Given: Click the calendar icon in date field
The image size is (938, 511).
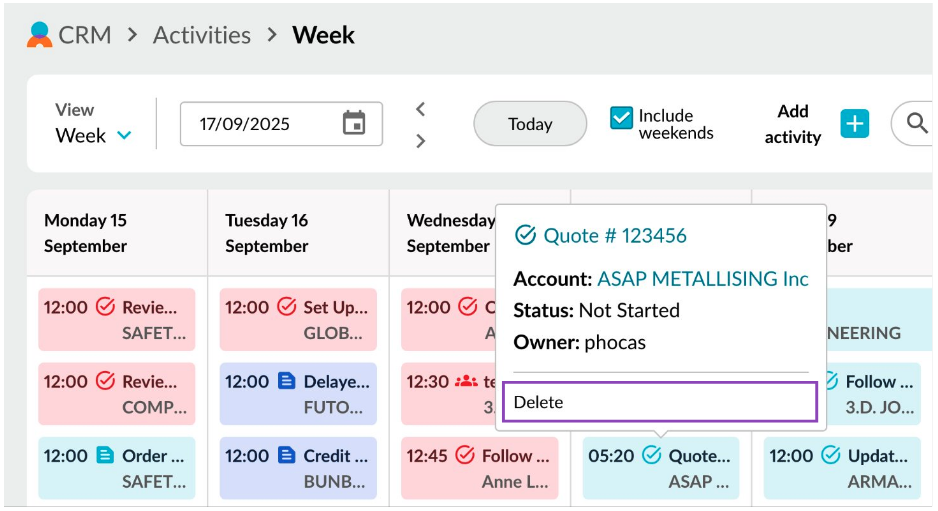Looking at the screenshot, I should [354, 123].
